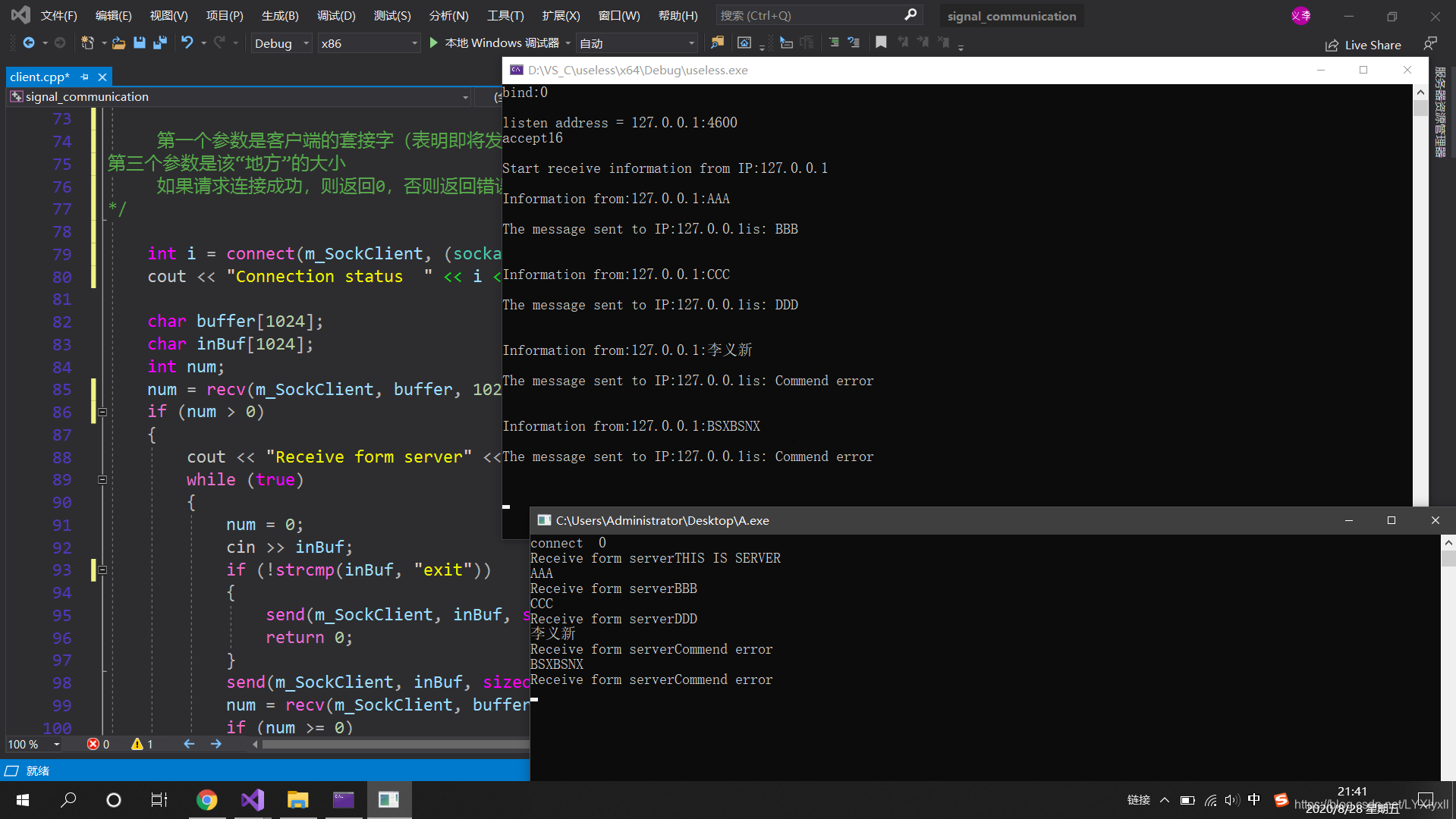Open the undo history dropdown arrow
1456x819 pixels.
tap(203, 43)
